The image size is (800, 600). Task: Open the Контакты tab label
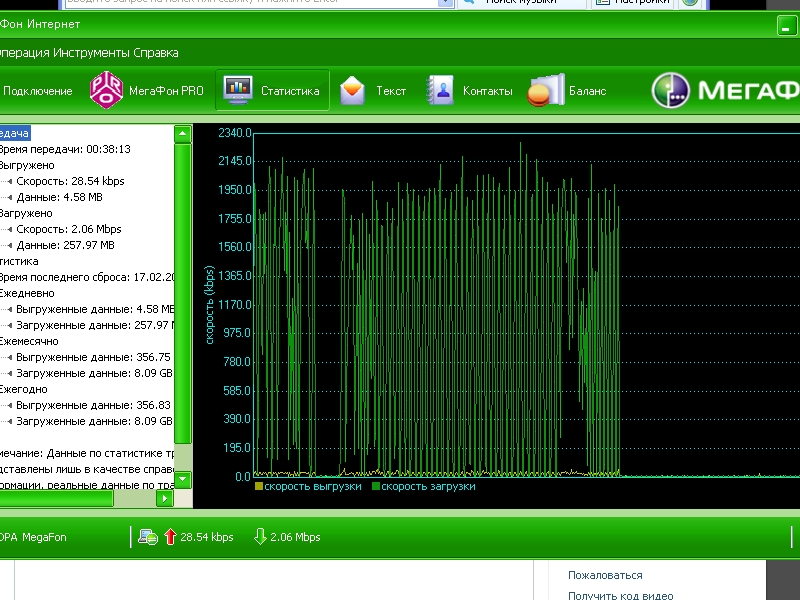tap(488, 91)
